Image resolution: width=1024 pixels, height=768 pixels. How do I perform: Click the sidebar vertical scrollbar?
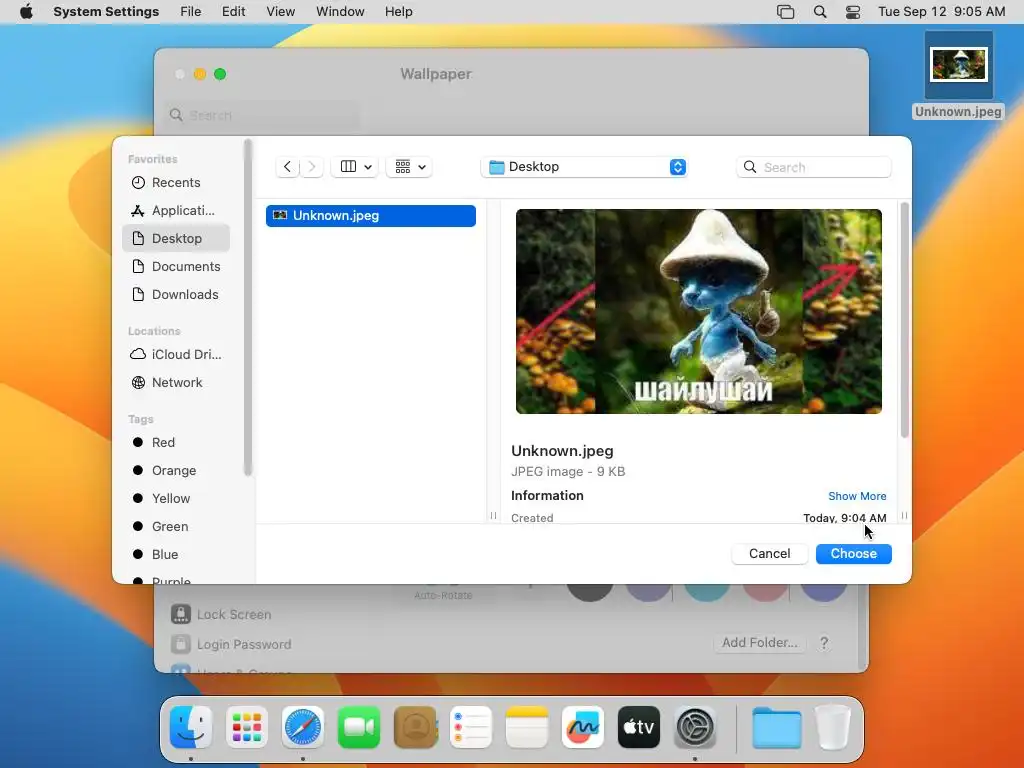[x=247, y=307]
